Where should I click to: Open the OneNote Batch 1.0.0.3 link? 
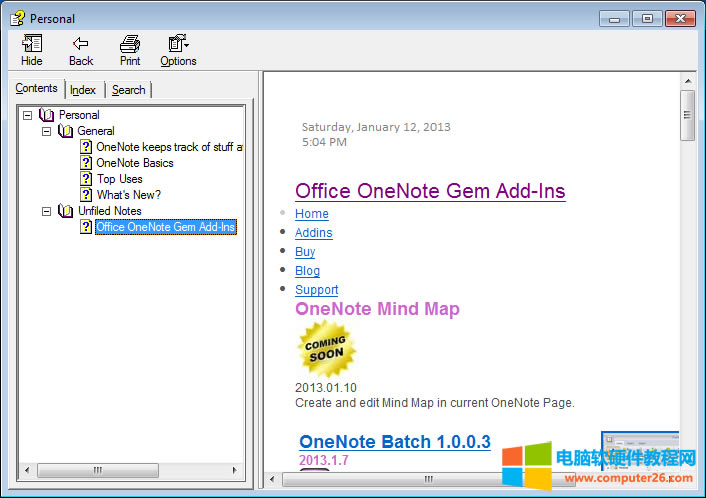click(394, 442)
